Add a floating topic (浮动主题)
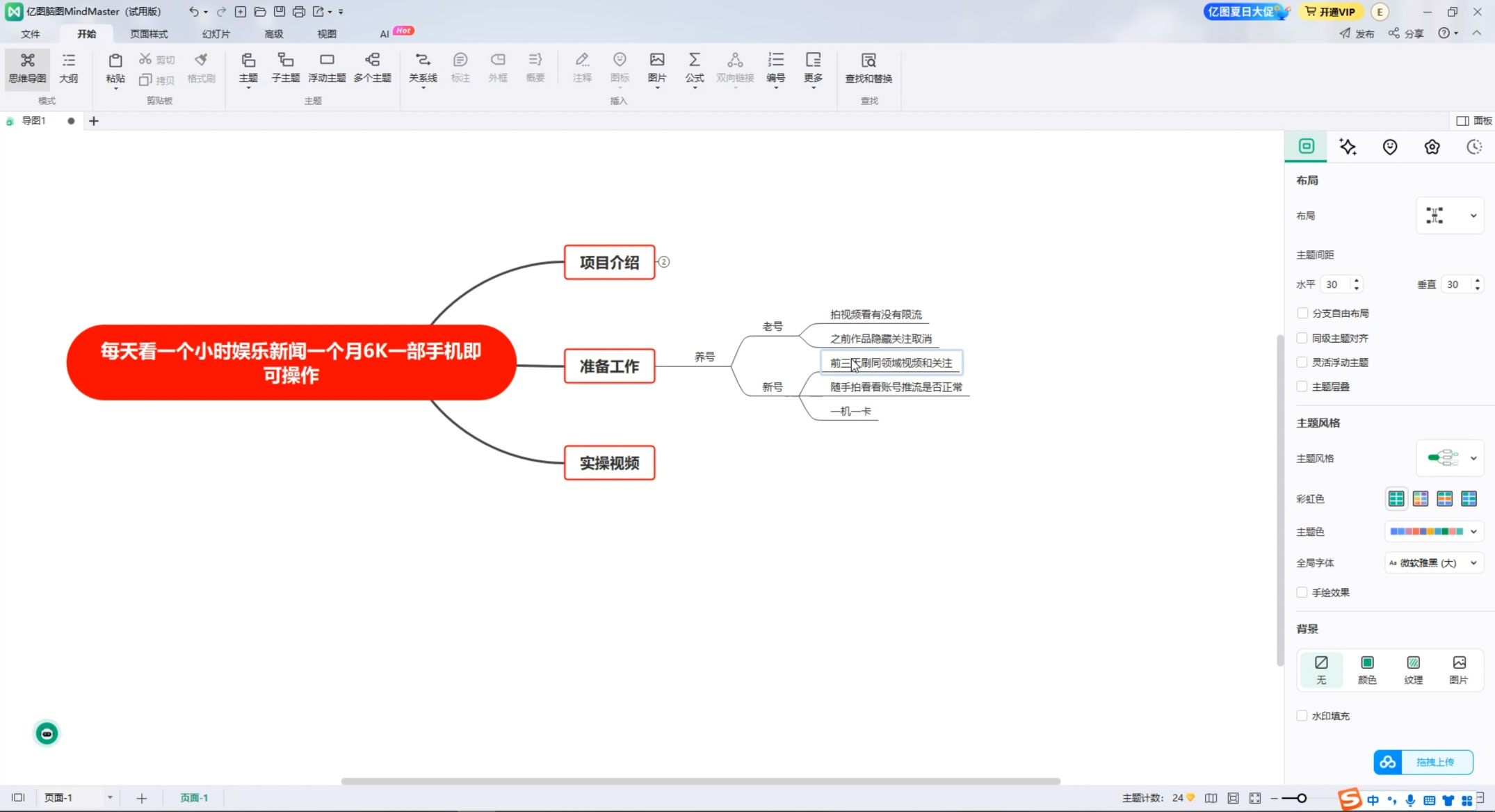The height and width of the screenshot is (812, 1495). click(327, 68)
